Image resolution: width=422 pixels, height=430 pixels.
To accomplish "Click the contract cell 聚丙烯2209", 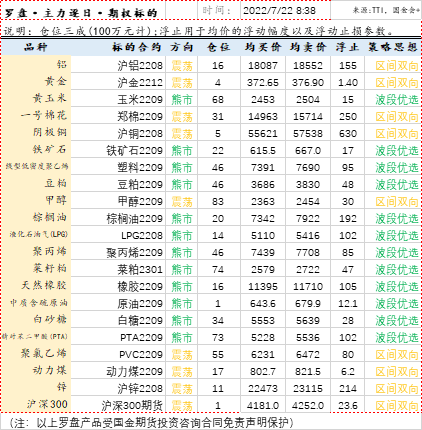I will point(135,253).
